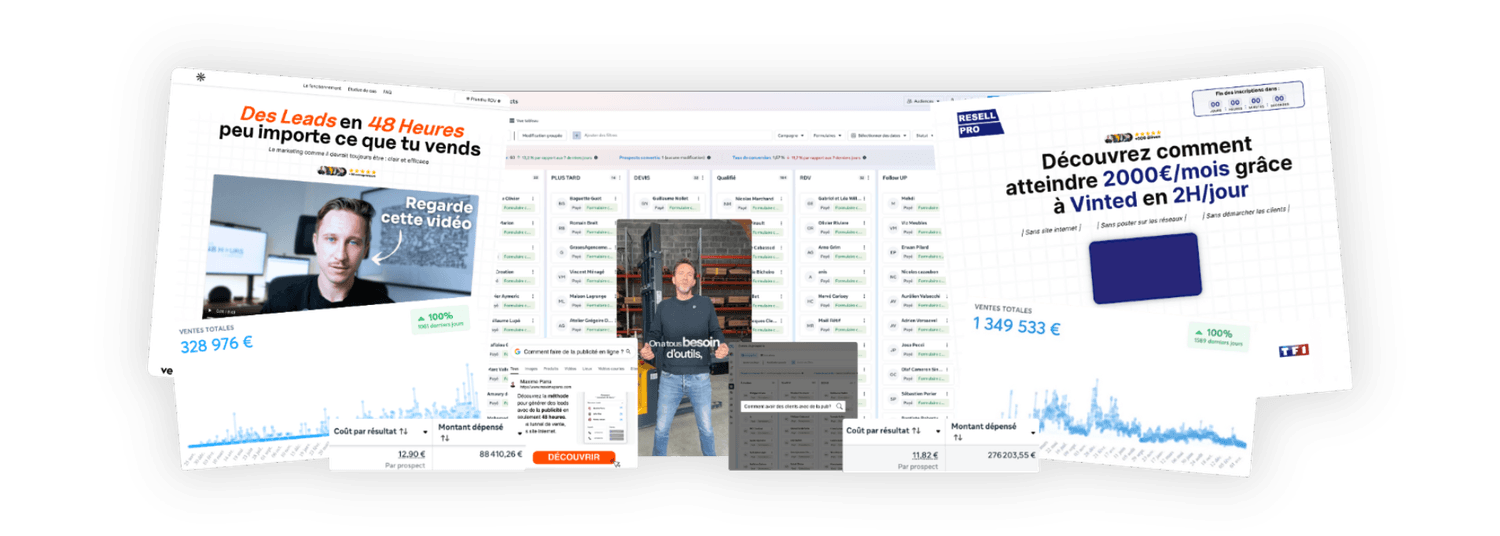
Task: Click the TF1 logo
Action: coord(1293,350)
